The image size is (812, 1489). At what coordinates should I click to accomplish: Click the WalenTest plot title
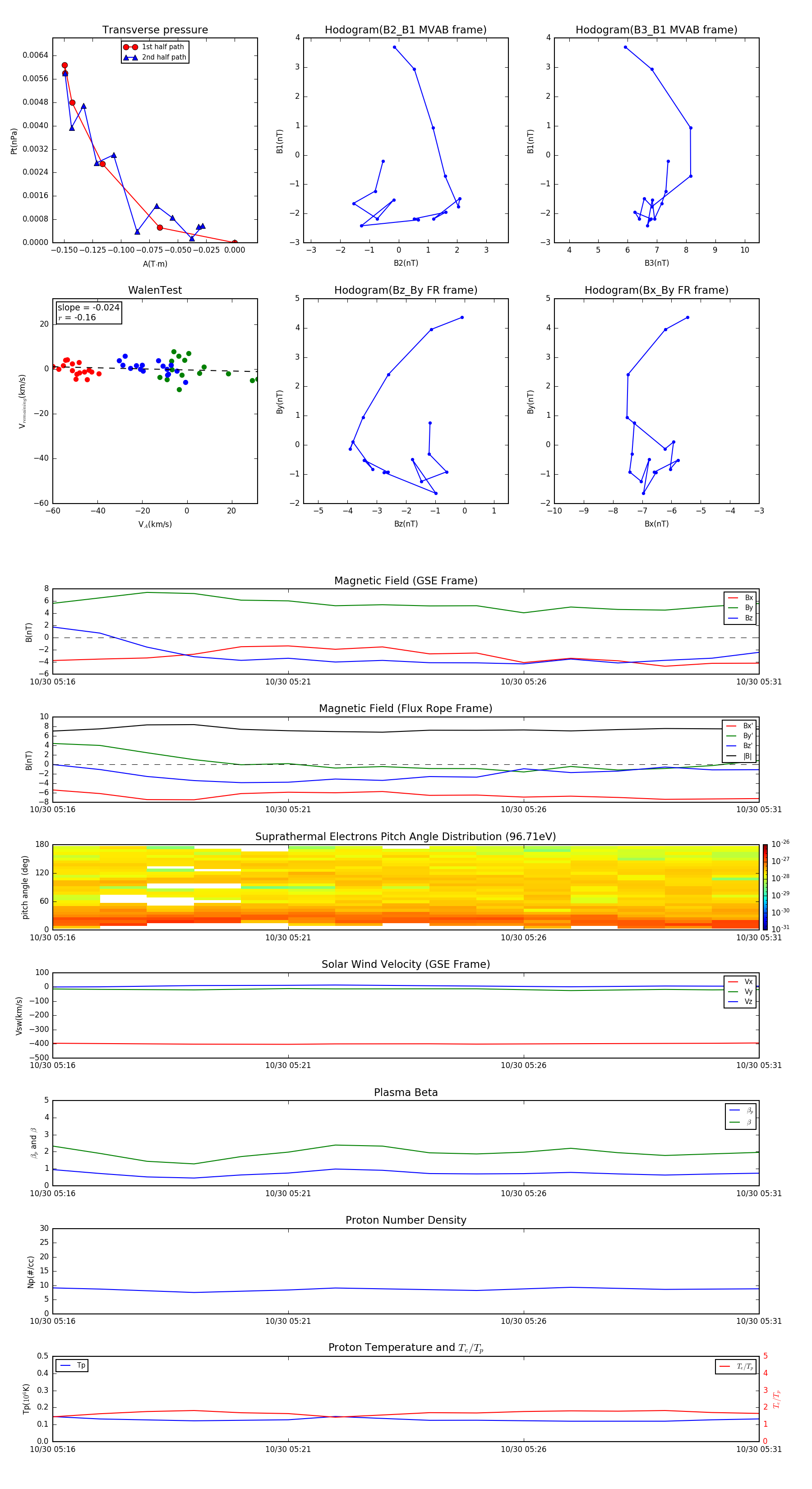[x=155, y=290]
